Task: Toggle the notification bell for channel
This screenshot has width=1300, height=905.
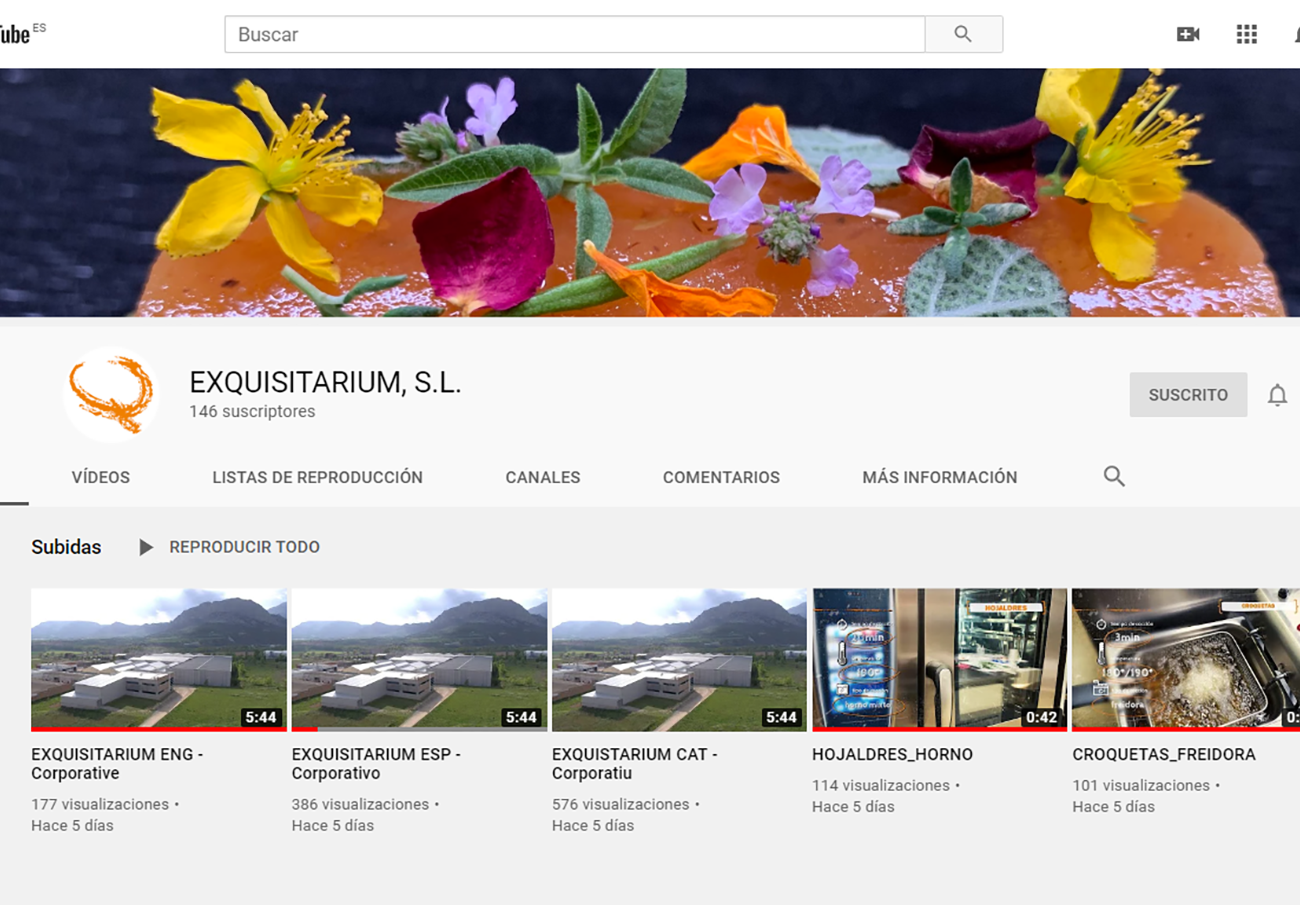Action: (1277, 395)
